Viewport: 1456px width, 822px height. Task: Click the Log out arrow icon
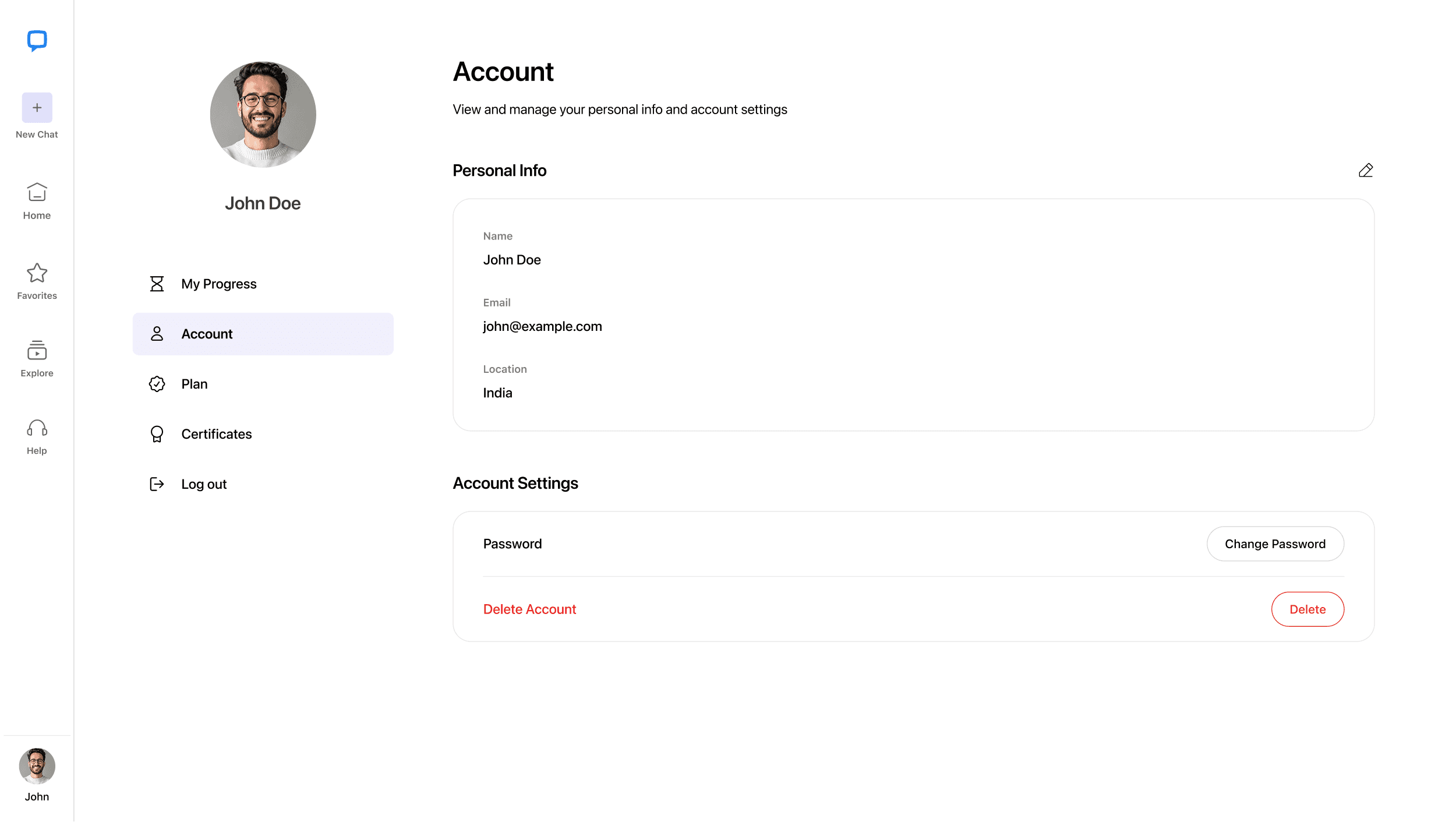pyautogui.click(x=157, y=484)
